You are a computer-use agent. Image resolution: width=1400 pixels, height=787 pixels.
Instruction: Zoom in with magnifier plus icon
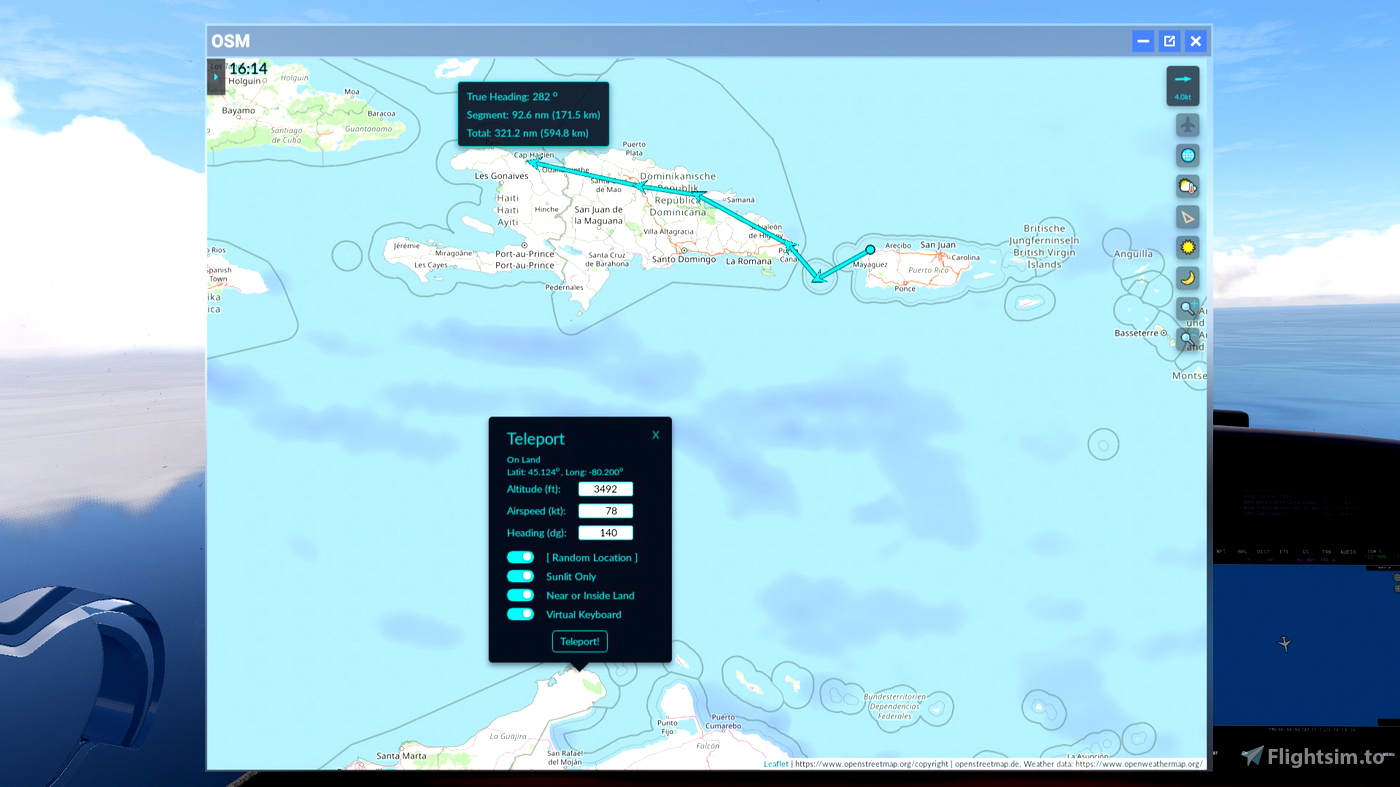pos(1187,308)
